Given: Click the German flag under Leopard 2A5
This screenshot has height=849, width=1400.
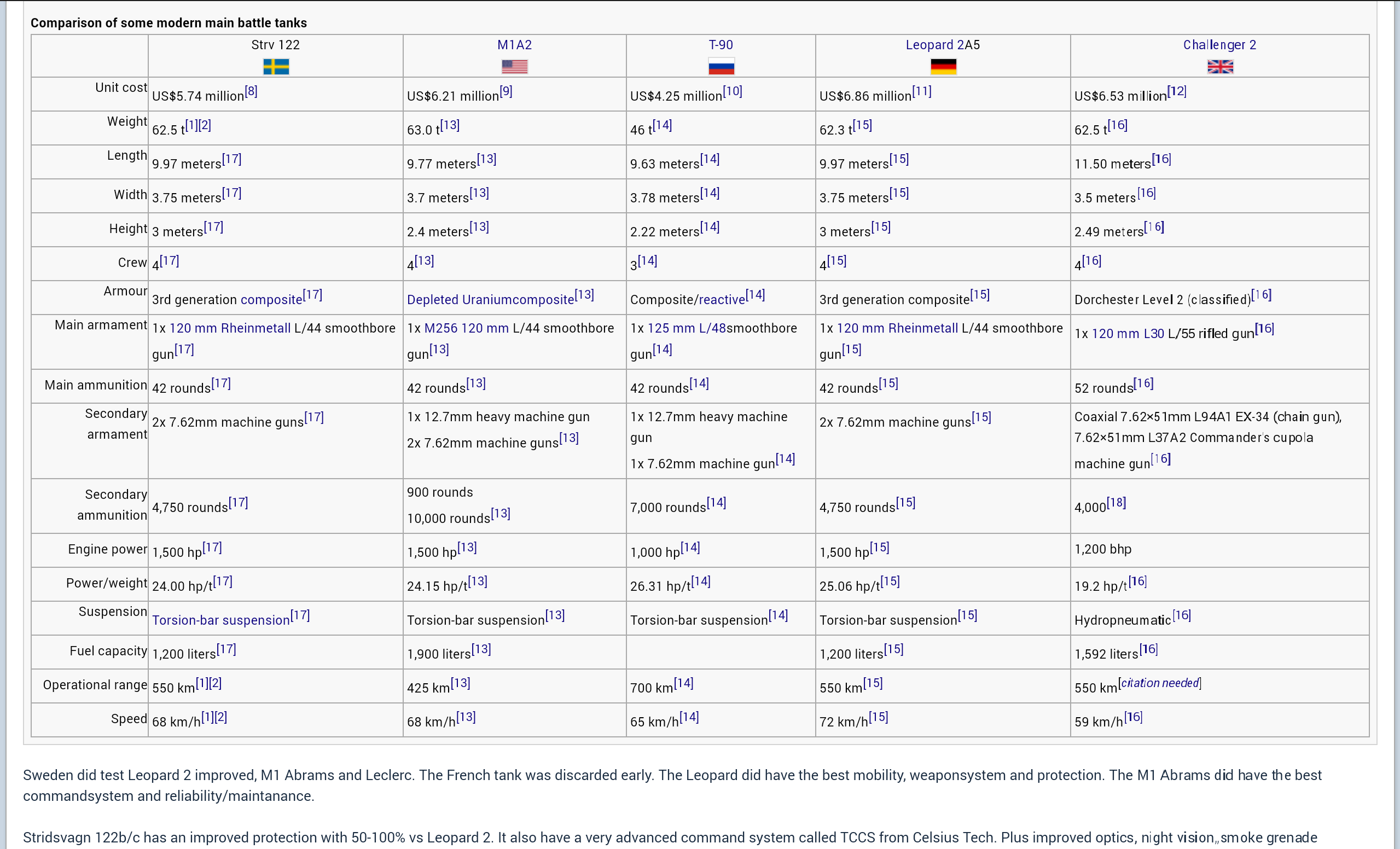Looking at the screenshot, I should click(x=943, y=67).
